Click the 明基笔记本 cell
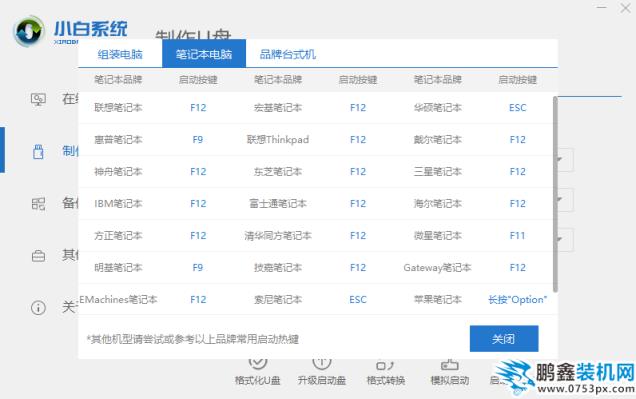The image size is (636, 399). tap(118, 268)
